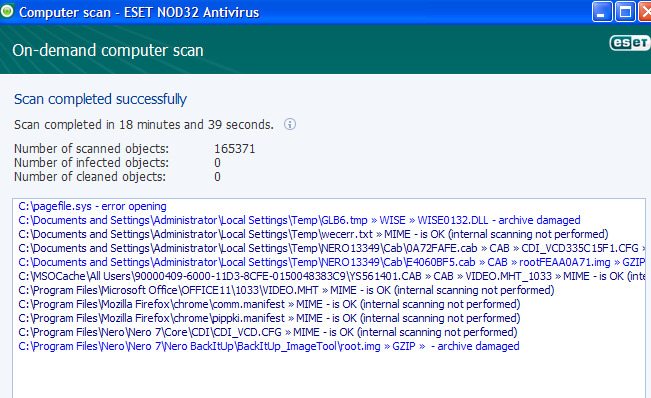Select the 0A72FAFE.cab CDI_VCD335C15F1.CFG entry
Screen dimensions: 651x398
(331, 249)
